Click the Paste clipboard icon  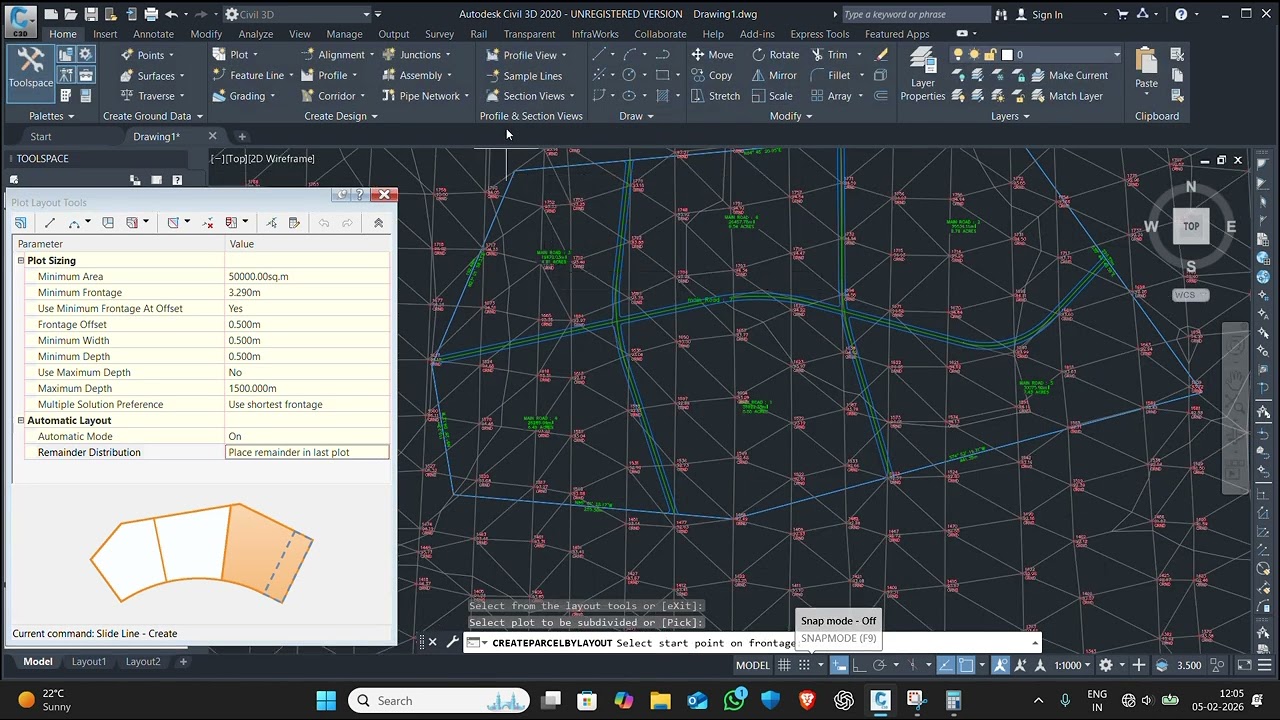click(1147, 68)
